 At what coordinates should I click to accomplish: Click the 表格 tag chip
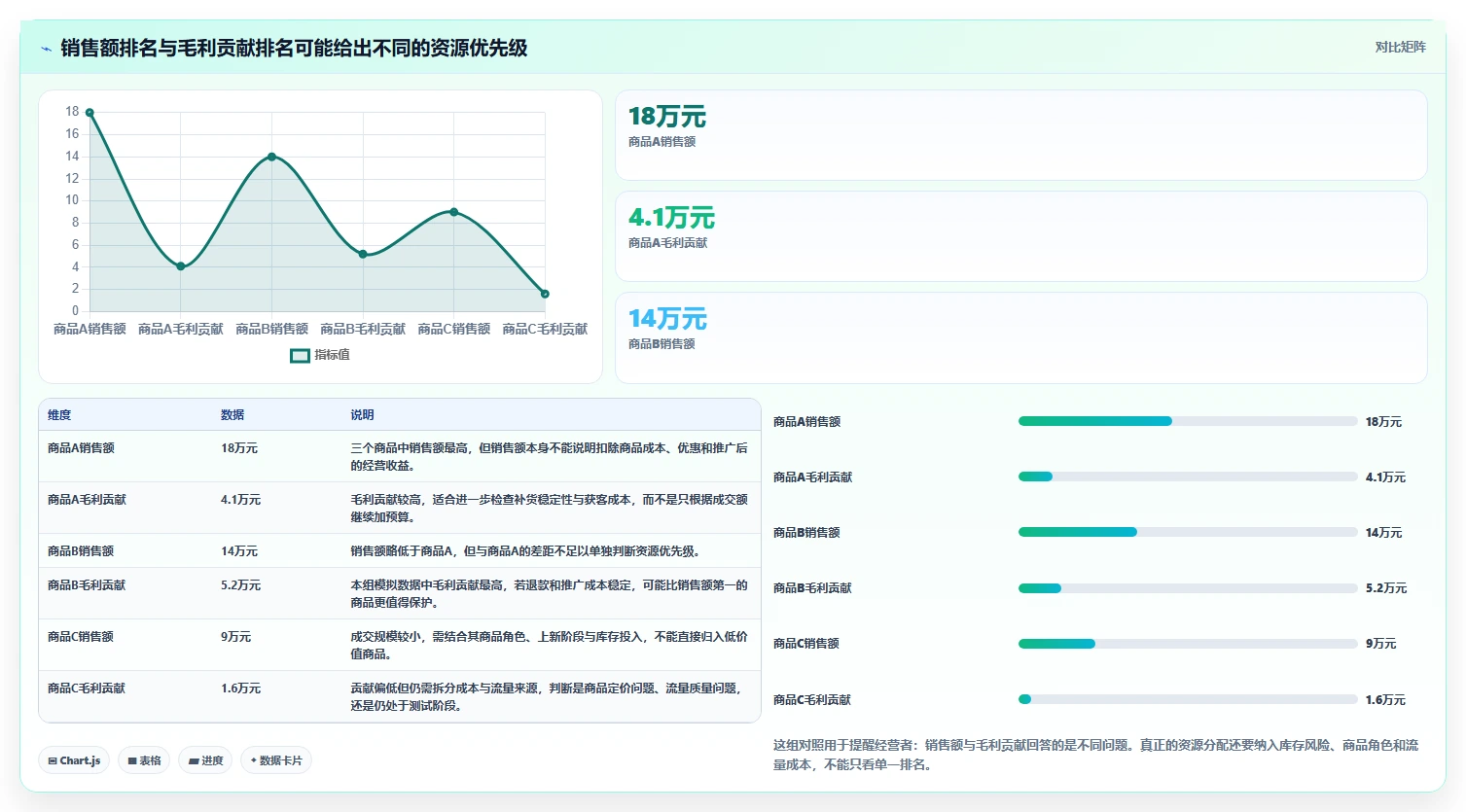pyautogui.click(x=144, y=760)
